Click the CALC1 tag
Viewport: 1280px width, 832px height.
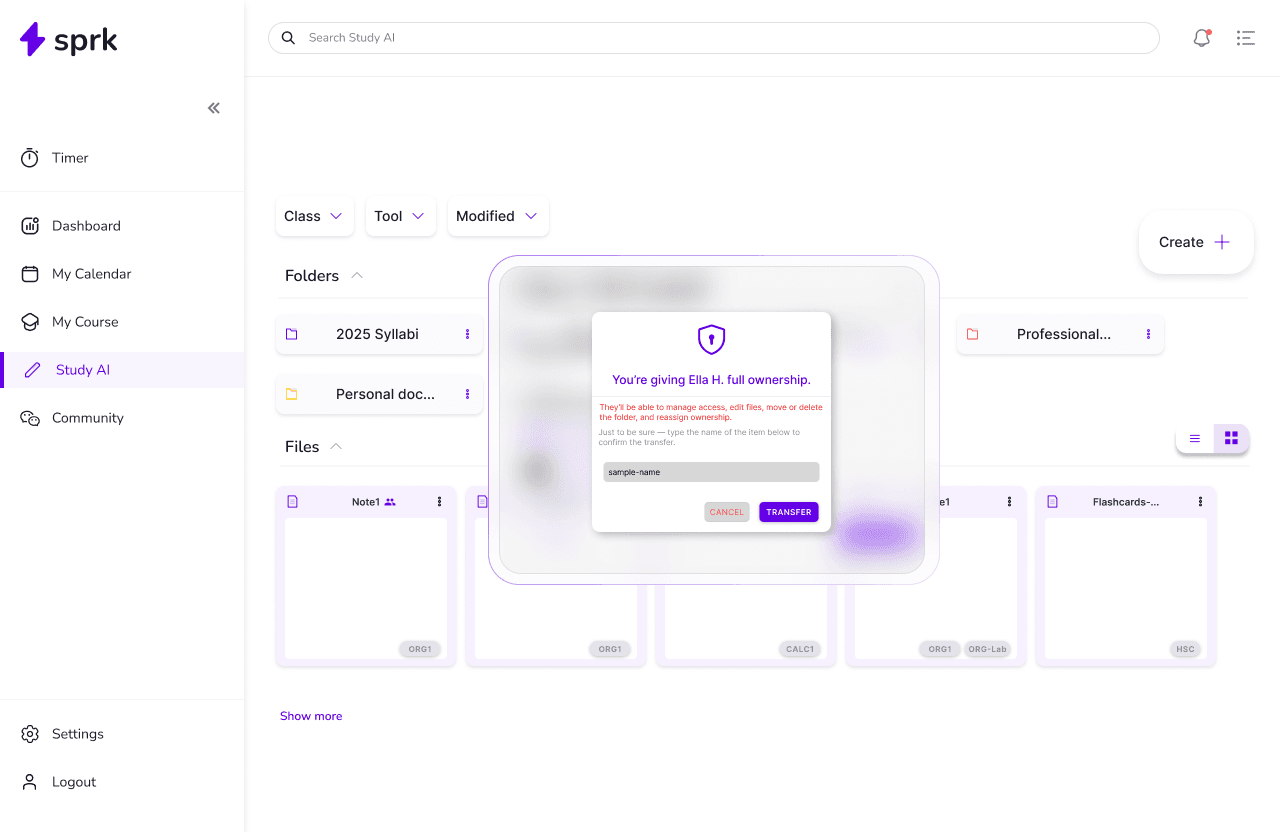coord(800,649)
